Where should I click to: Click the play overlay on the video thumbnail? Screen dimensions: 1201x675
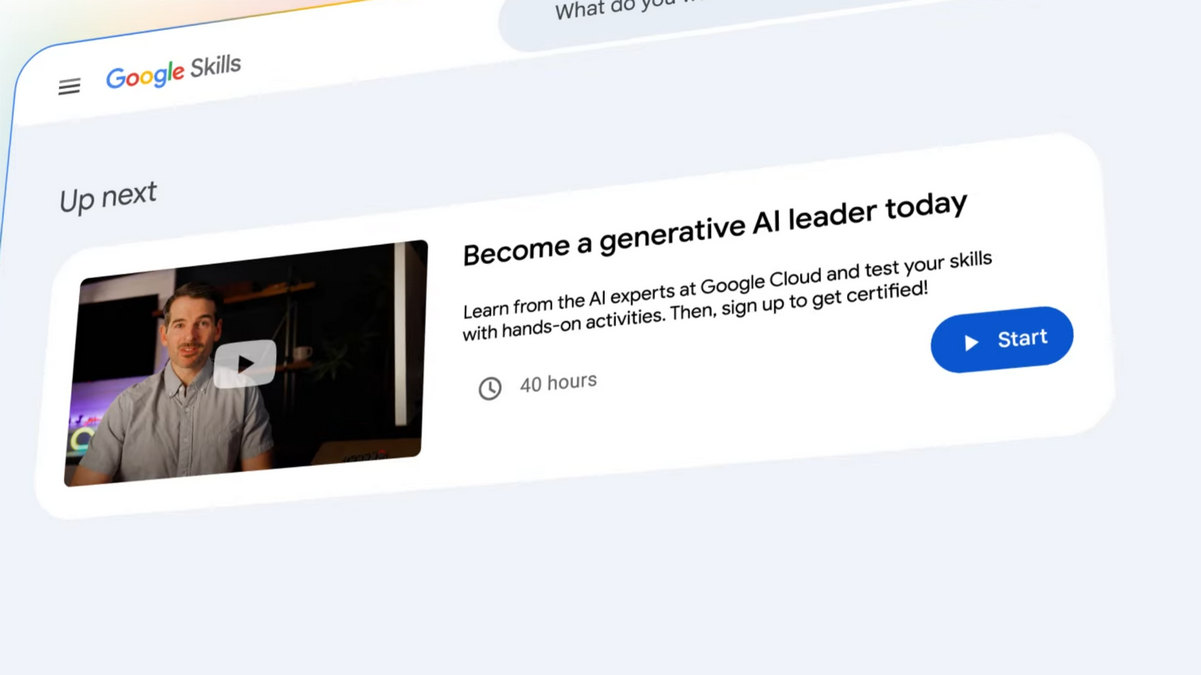(245, 363)
